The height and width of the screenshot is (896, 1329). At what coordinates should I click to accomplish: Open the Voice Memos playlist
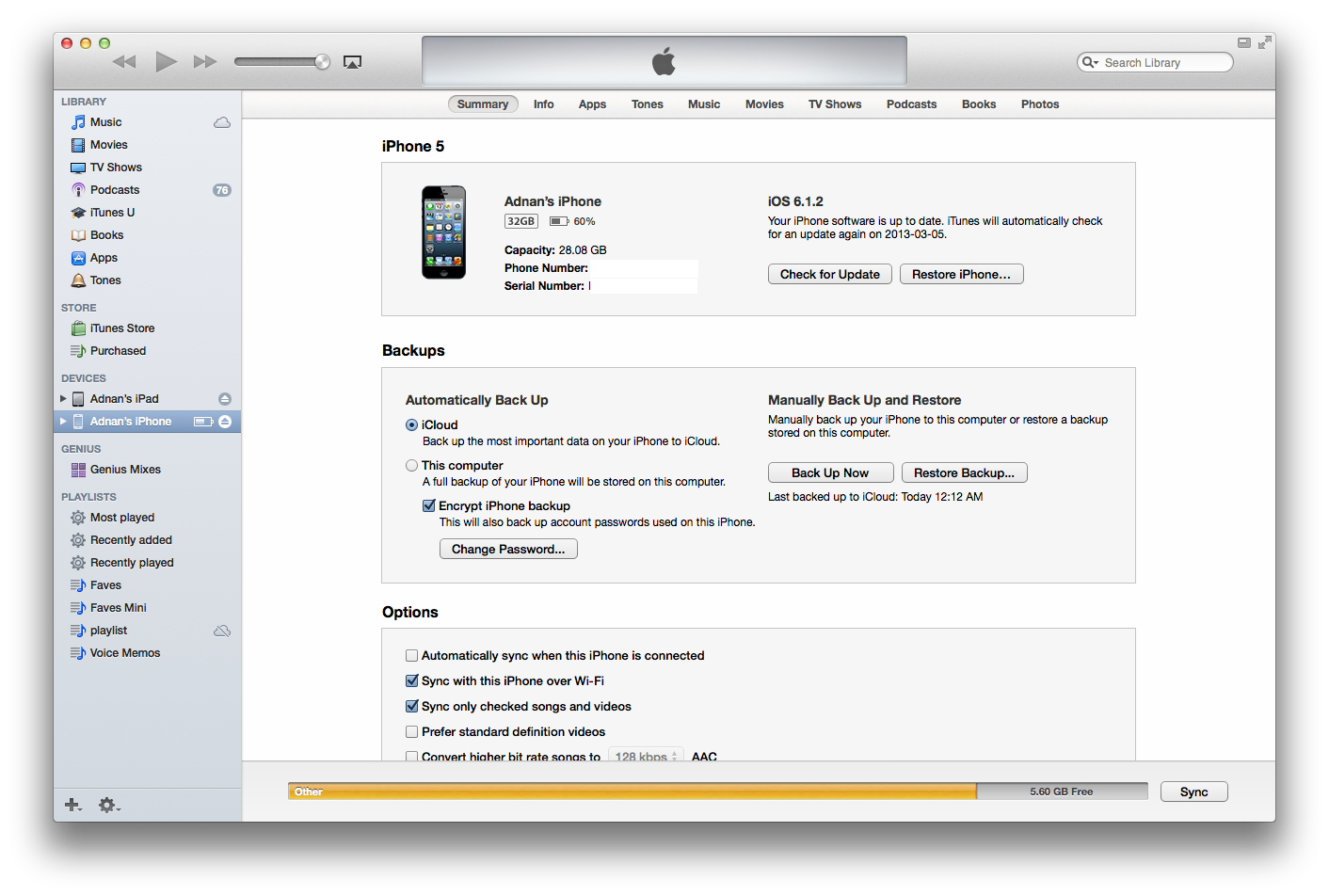point(125,653)
